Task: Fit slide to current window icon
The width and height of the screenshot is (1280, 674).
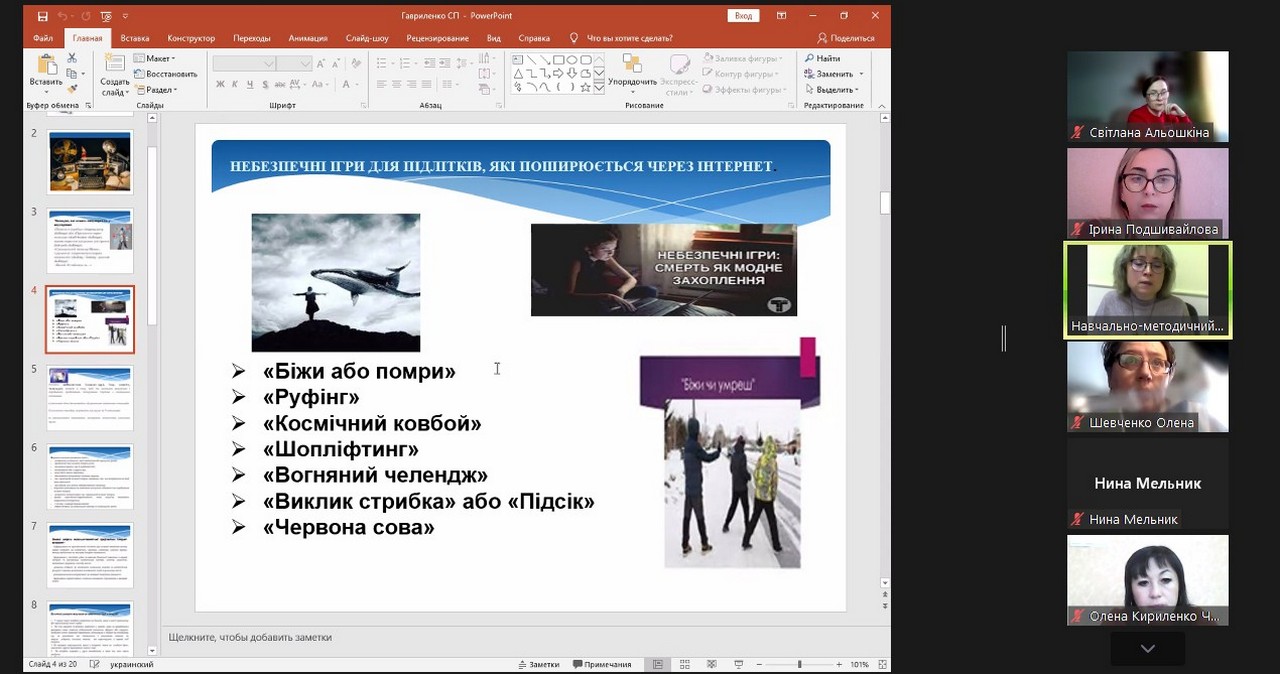Action: point(880,664)
